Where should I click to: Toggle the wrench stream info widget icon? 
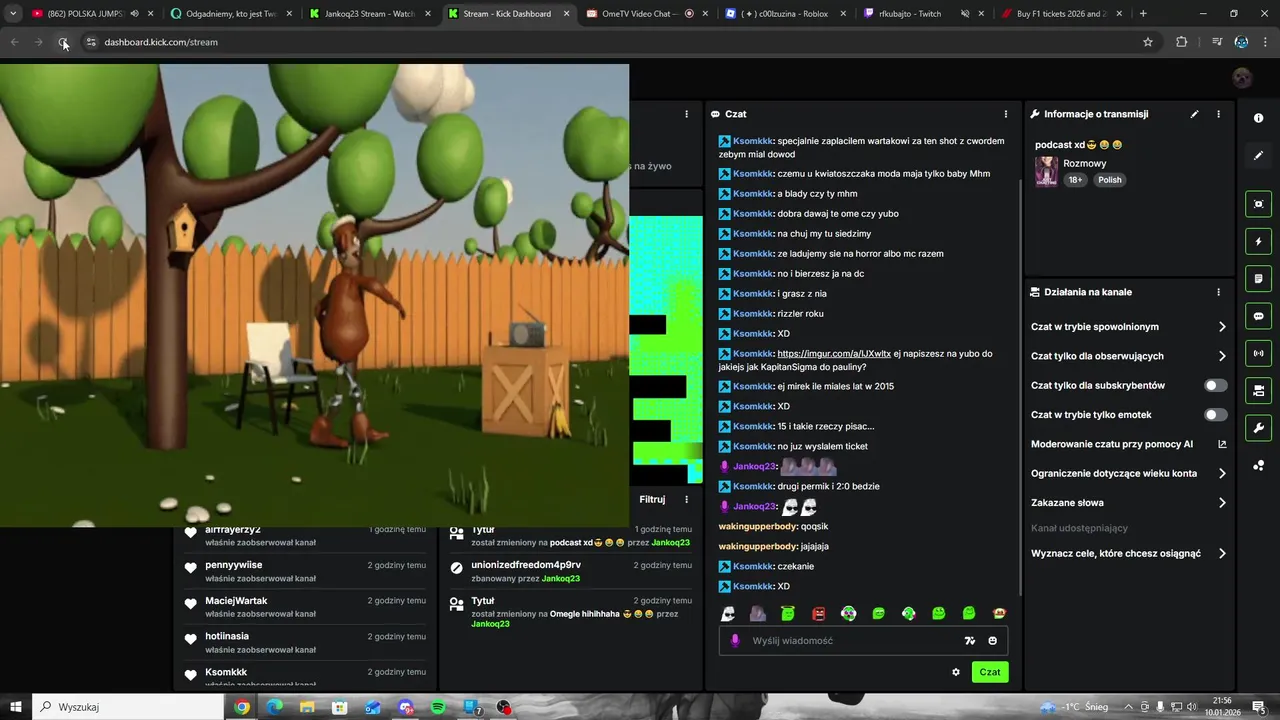tap(1258, 428)
